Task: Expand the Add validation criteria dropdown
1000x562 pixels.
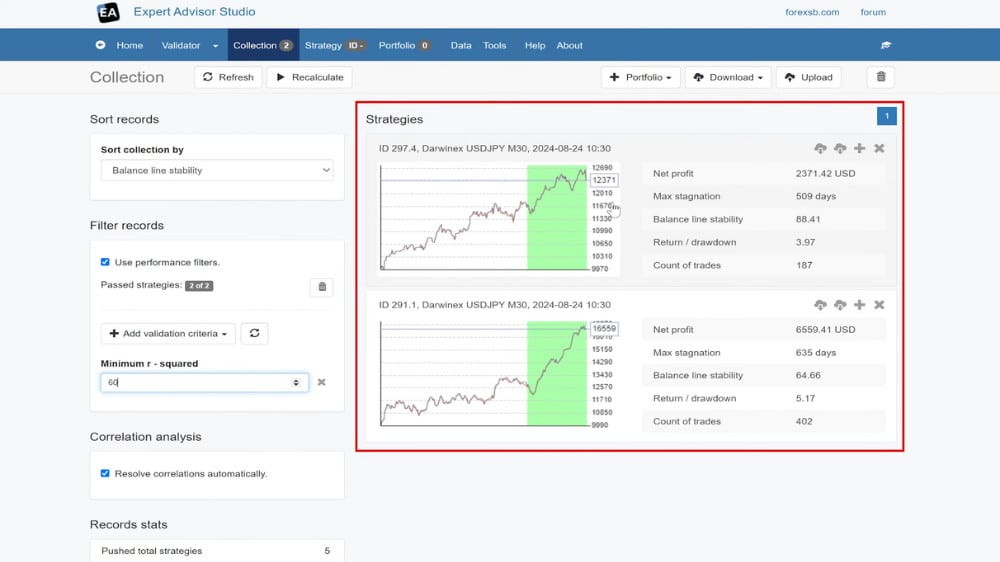Action: coord(166,333)
